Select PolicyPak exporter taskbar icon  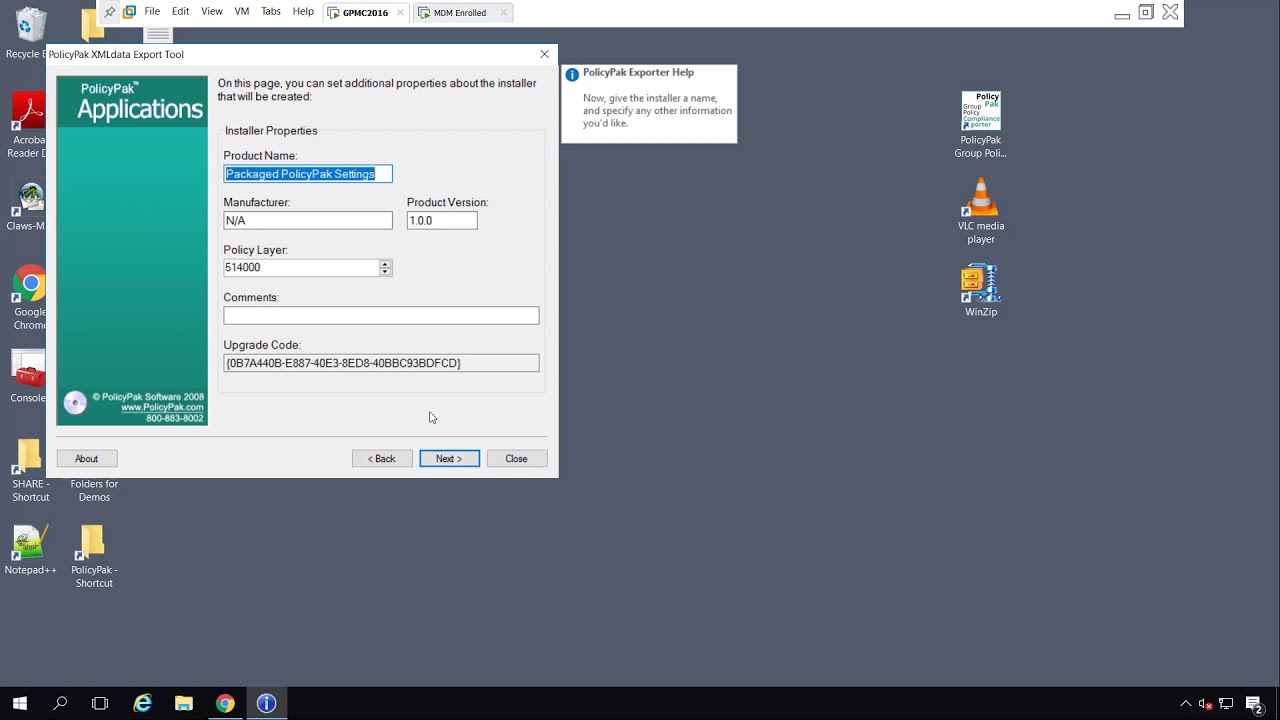pos(266,704)
